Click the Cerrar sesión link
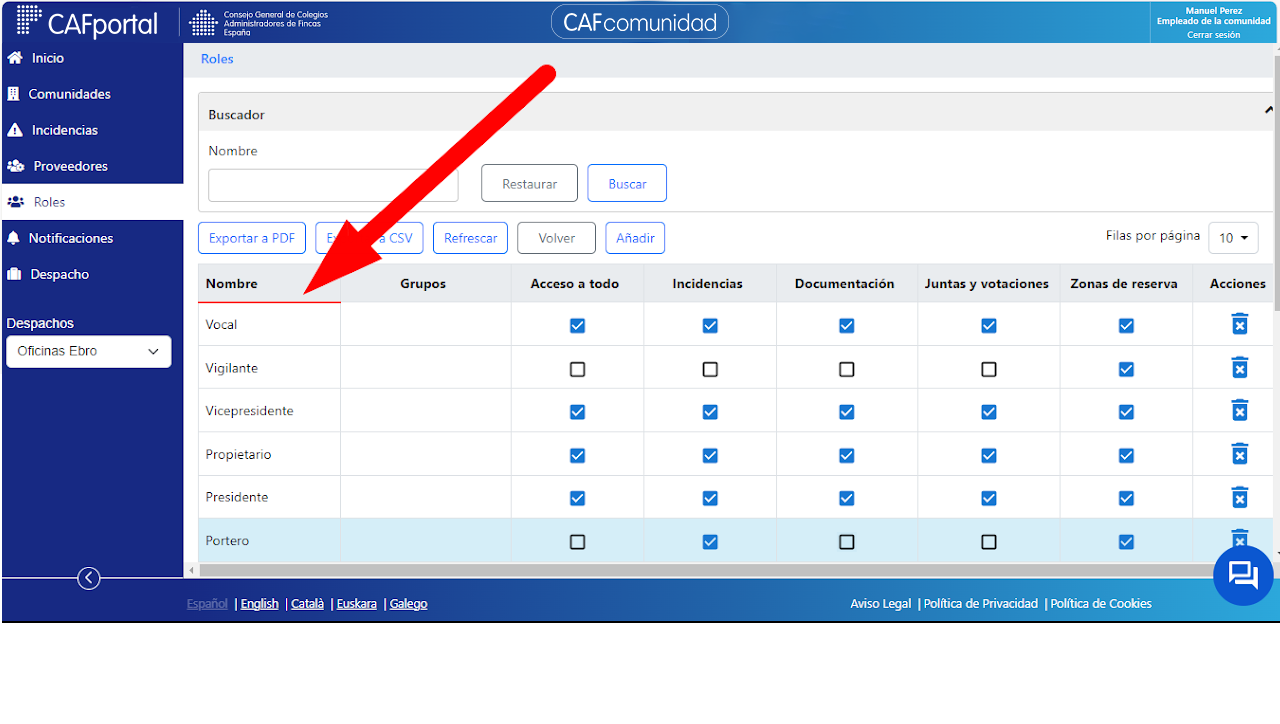The height and width of the screenshot is (724, 1280). 1213,35
